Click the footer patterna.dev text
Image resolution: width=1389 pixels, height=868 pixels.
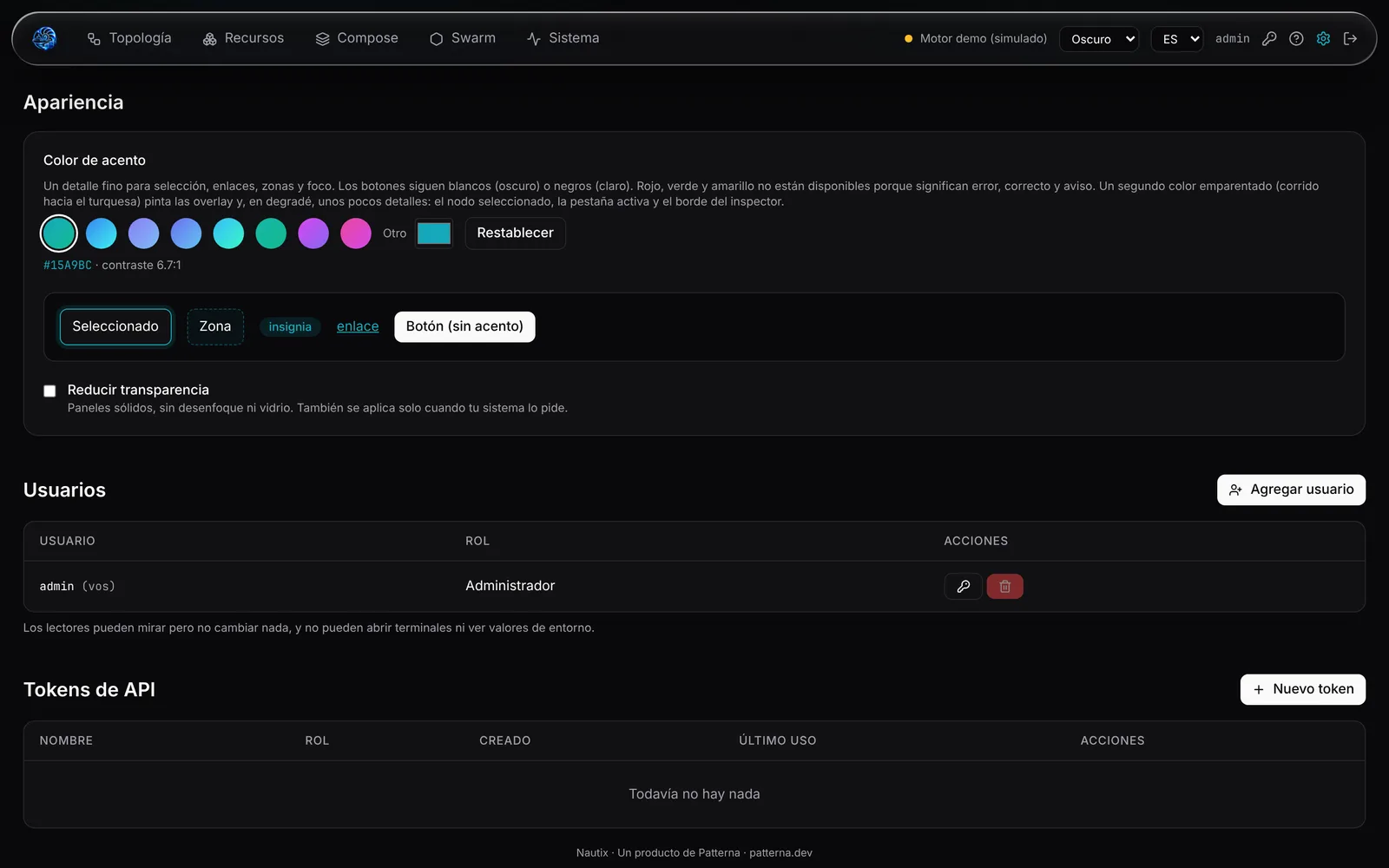780,853
